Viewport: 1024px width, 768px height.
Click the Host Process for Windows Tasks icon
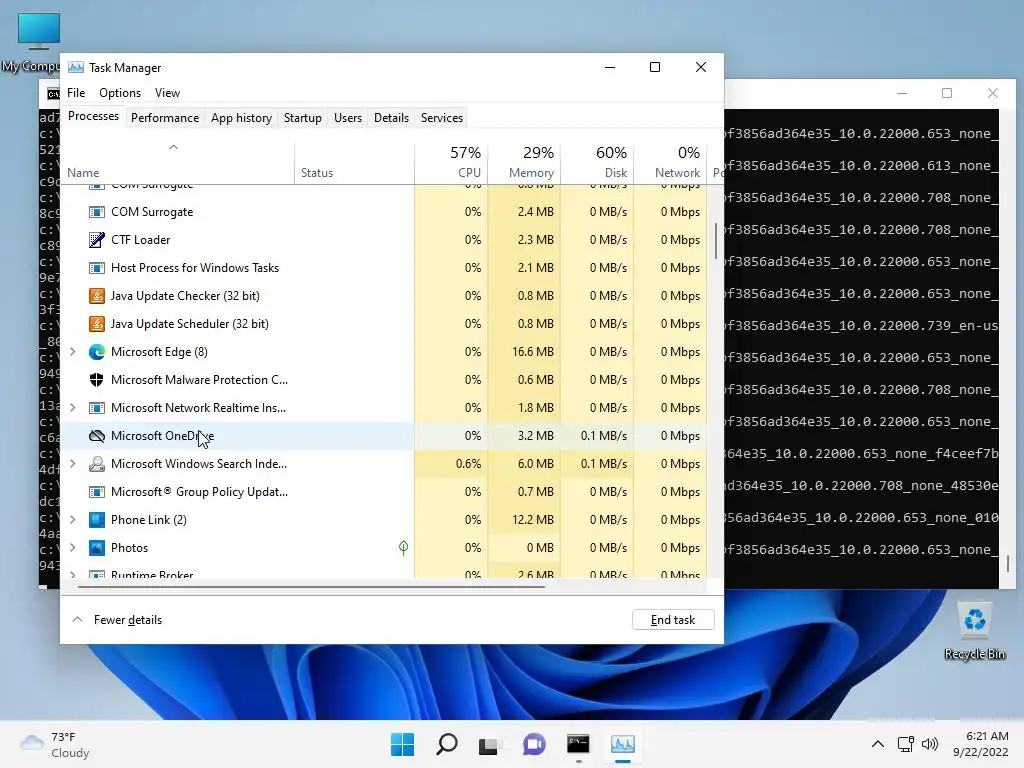tap(97, 268)
